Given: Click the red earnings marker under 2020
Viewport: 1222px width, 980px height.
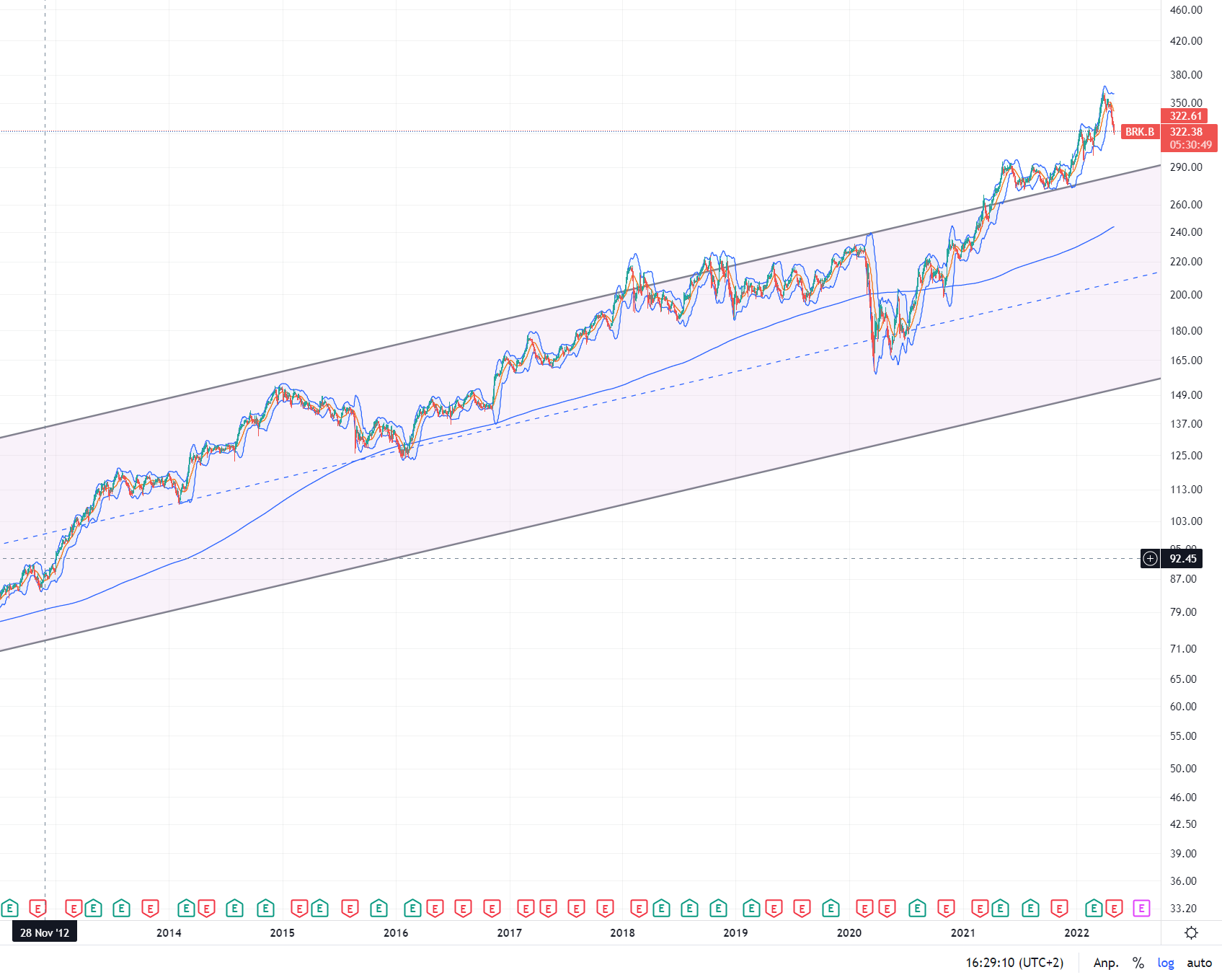Looking at the screenshot, I should (864, 909).
